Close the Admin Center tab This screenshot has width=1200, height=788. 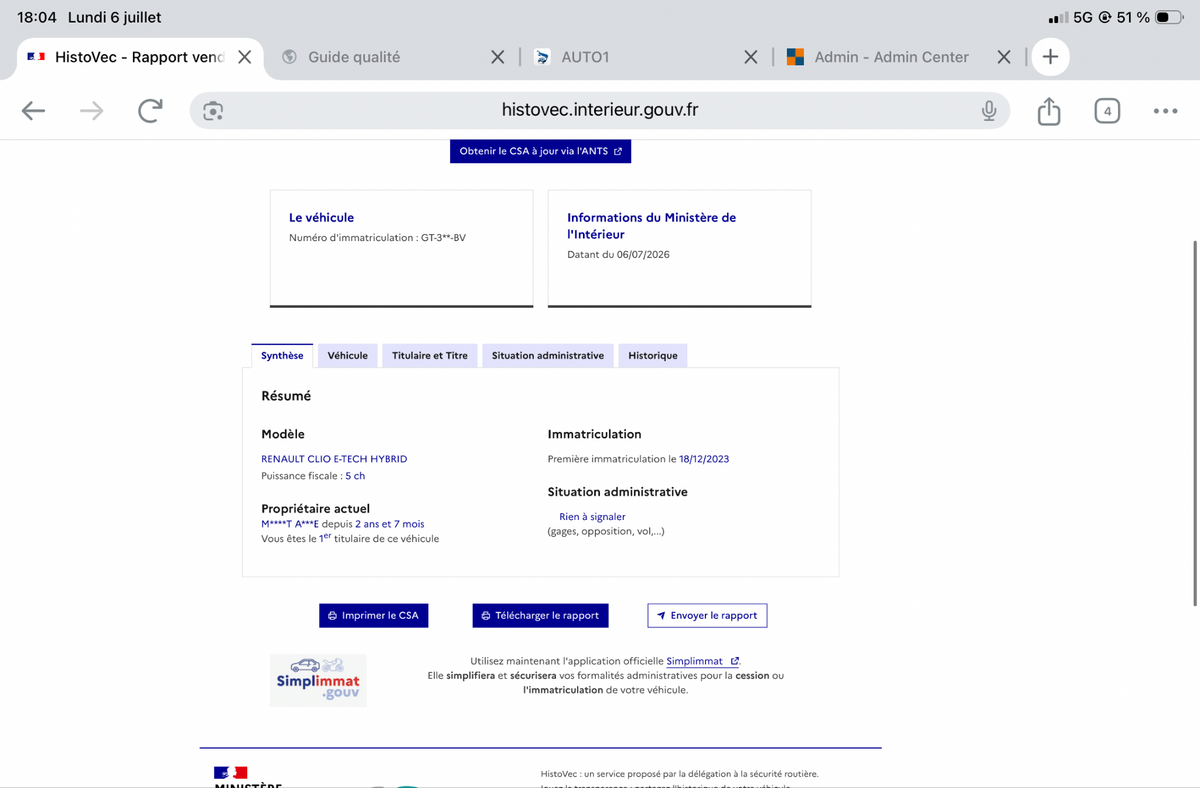point(1004,57)
